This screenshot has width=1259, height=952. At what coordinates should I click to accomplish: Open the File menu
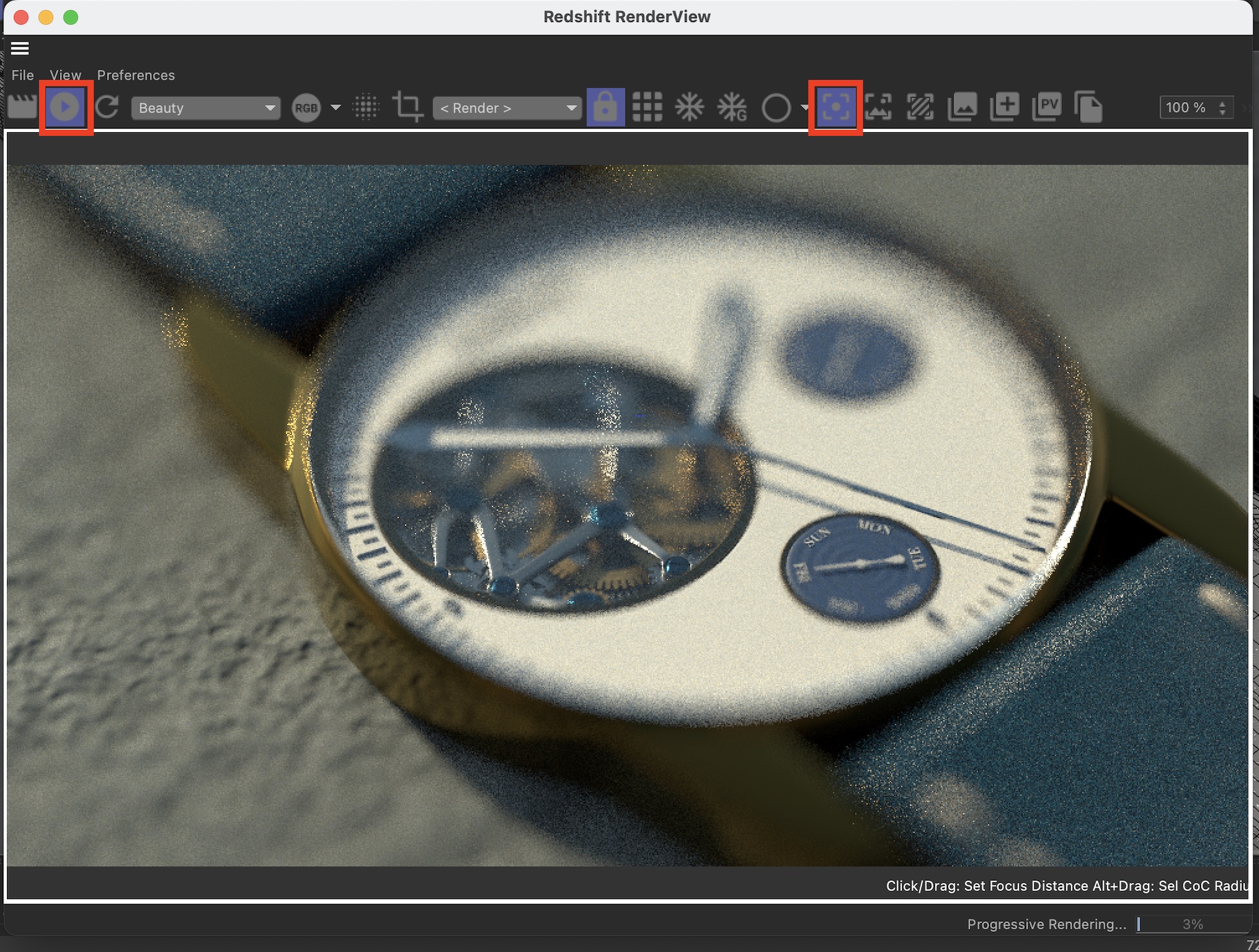(23, 75)
